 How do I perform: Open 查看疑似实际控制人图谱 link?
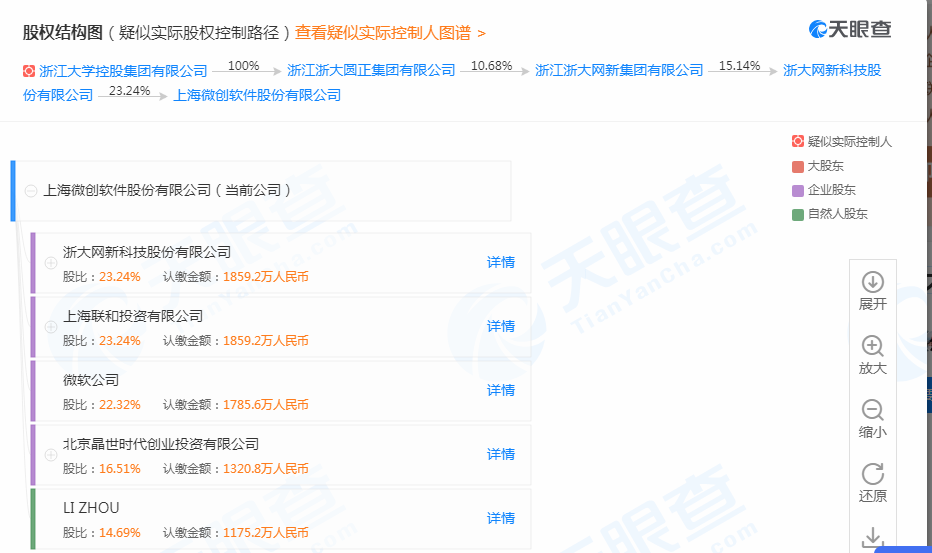coord(390,33)
